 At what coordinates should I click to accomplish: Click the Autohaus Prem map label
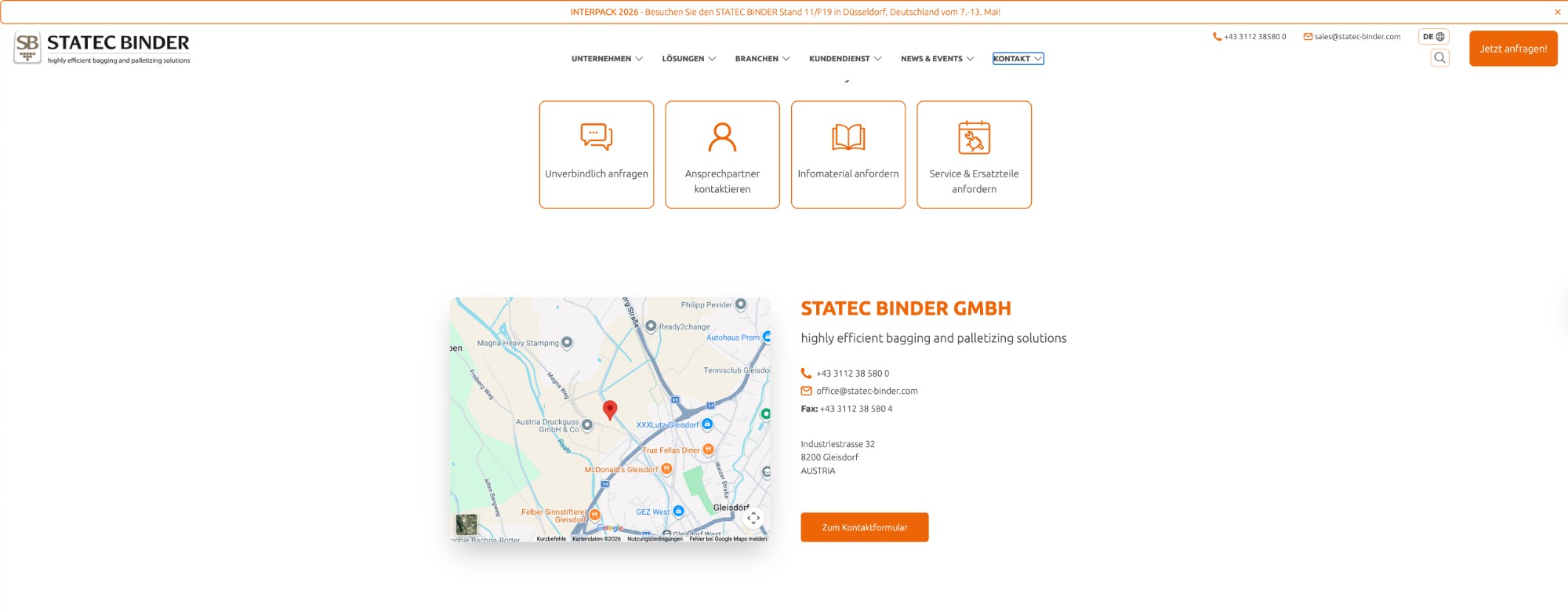click(x=733, y=337)
